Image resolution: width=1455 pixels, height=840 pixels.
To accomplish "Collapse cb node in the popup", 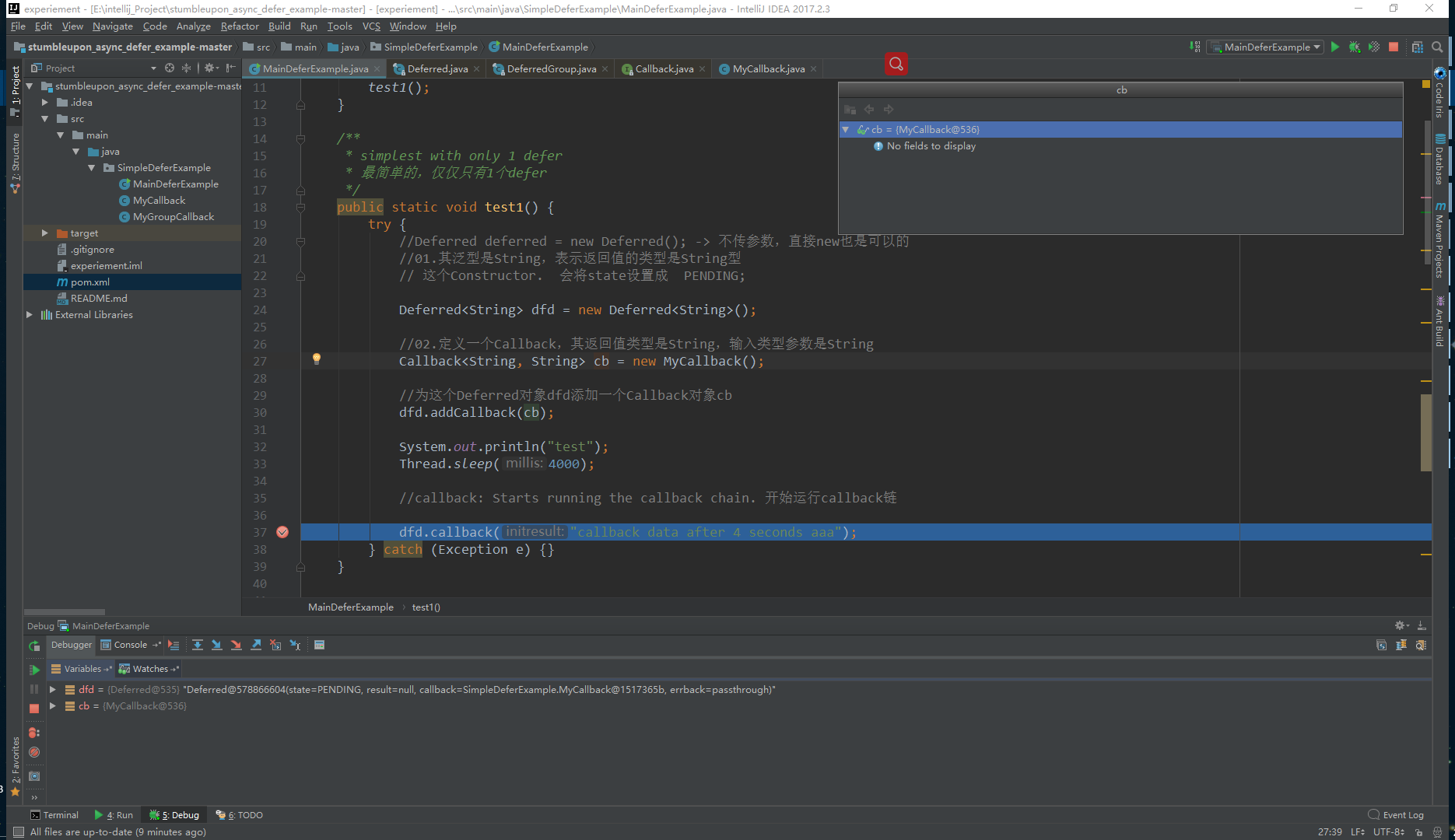I will [846, 129].
